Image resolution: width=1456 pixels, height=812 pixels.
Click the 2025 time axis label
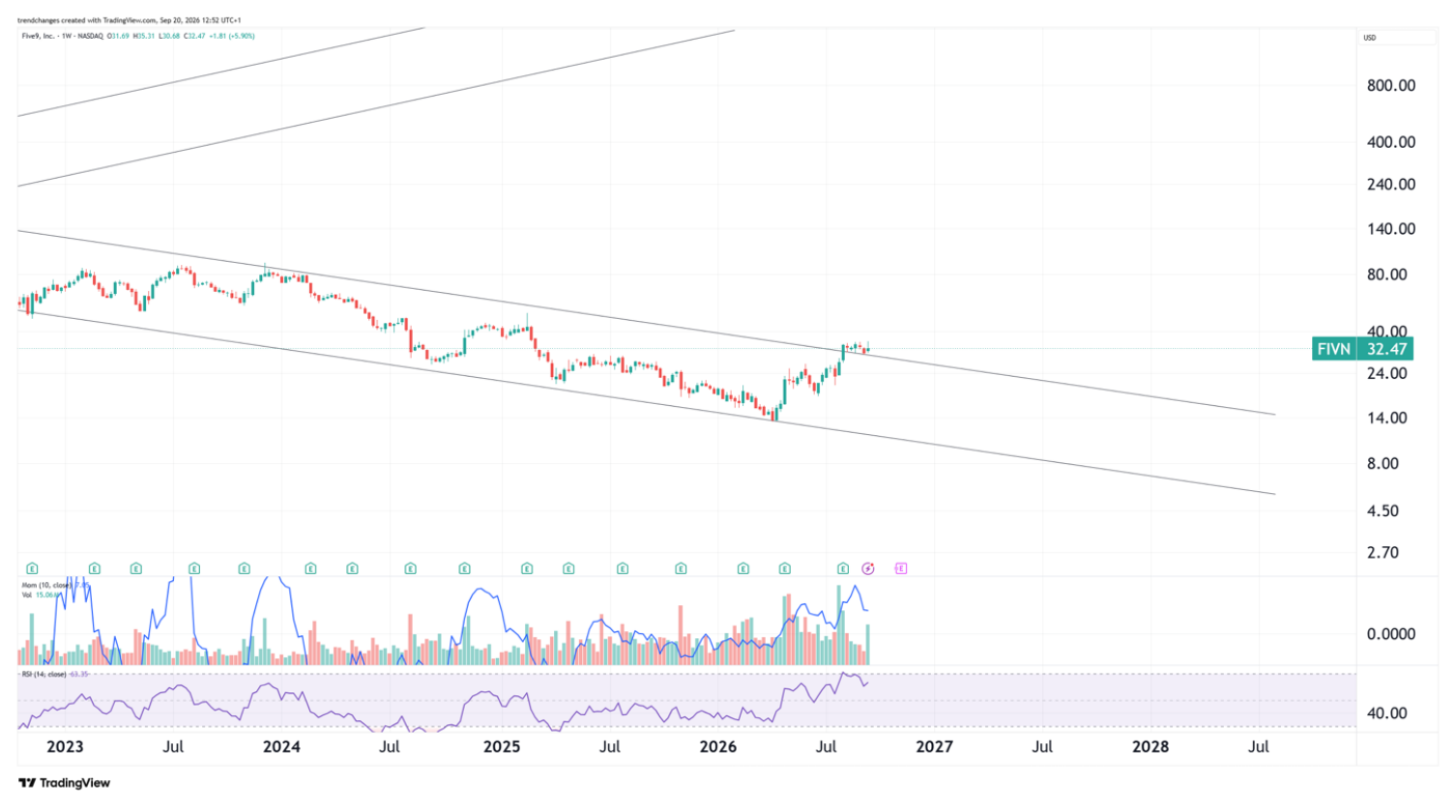[x=502, y=746]
